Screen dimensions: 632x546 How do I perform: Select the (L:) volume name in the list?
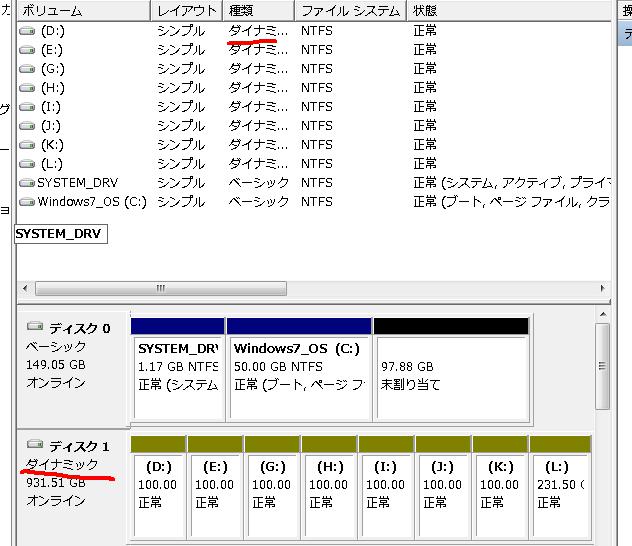coord(52,164)
